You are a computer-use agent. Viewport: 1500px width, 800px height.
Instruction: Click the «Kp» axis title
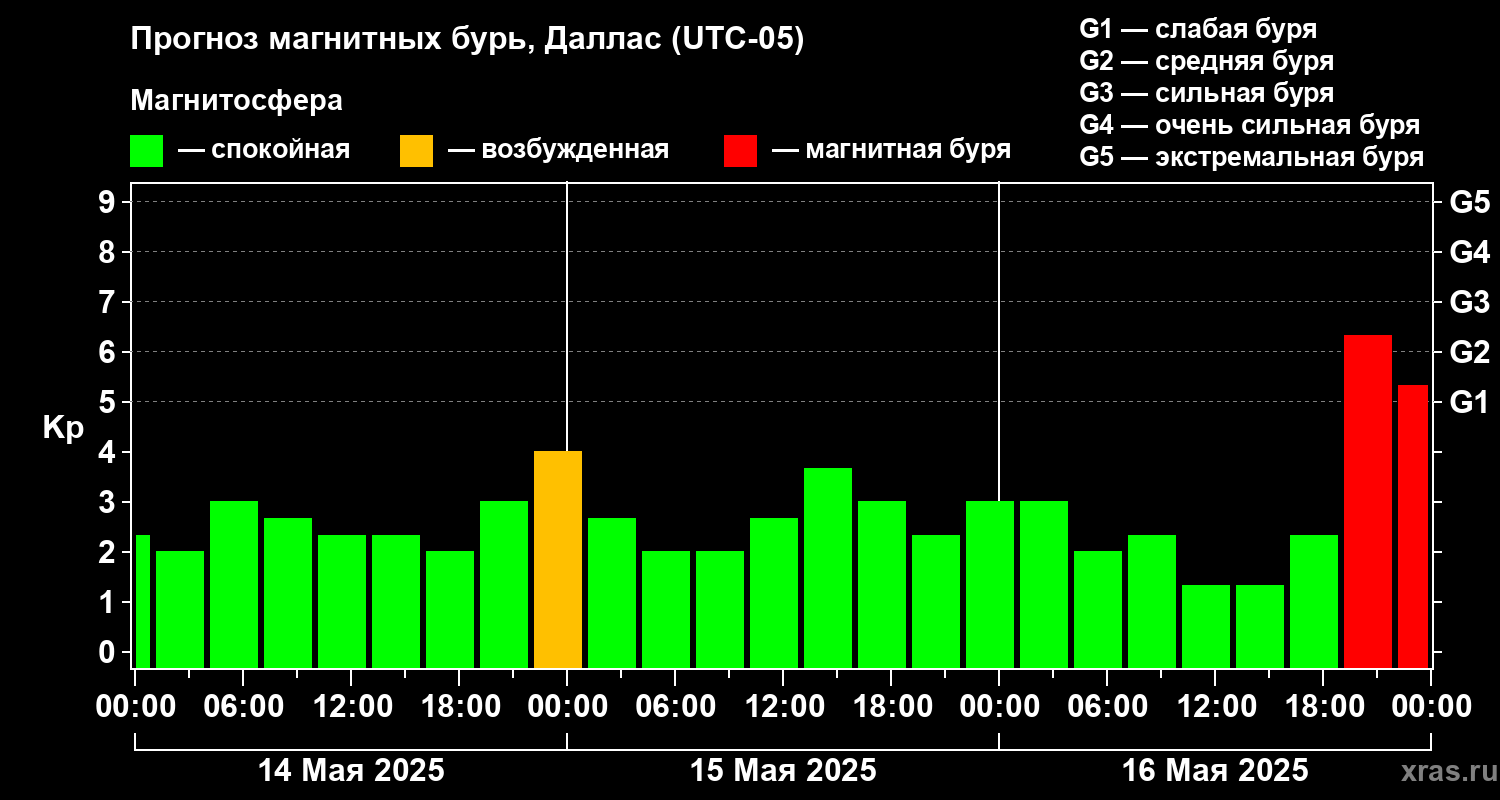tap(63, 428)
